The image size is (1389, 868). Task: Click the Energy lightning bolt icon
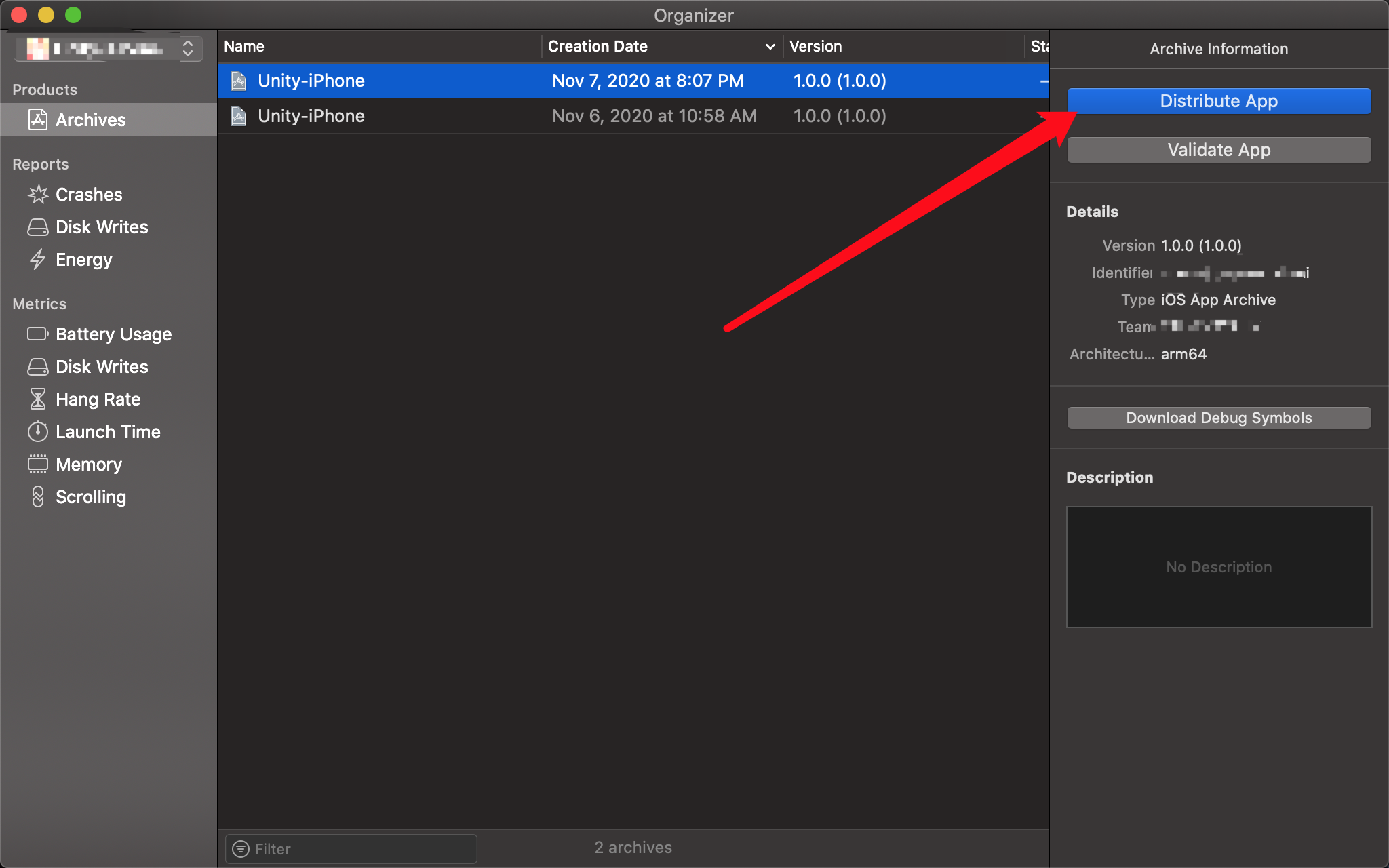pos(38,260)
